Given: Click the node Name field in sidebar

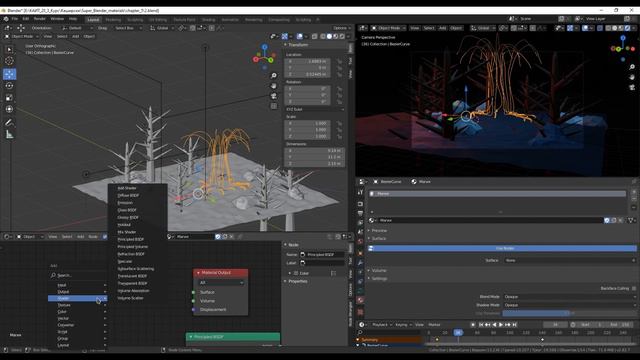Looking at the screenshot, I should (322, 254).
